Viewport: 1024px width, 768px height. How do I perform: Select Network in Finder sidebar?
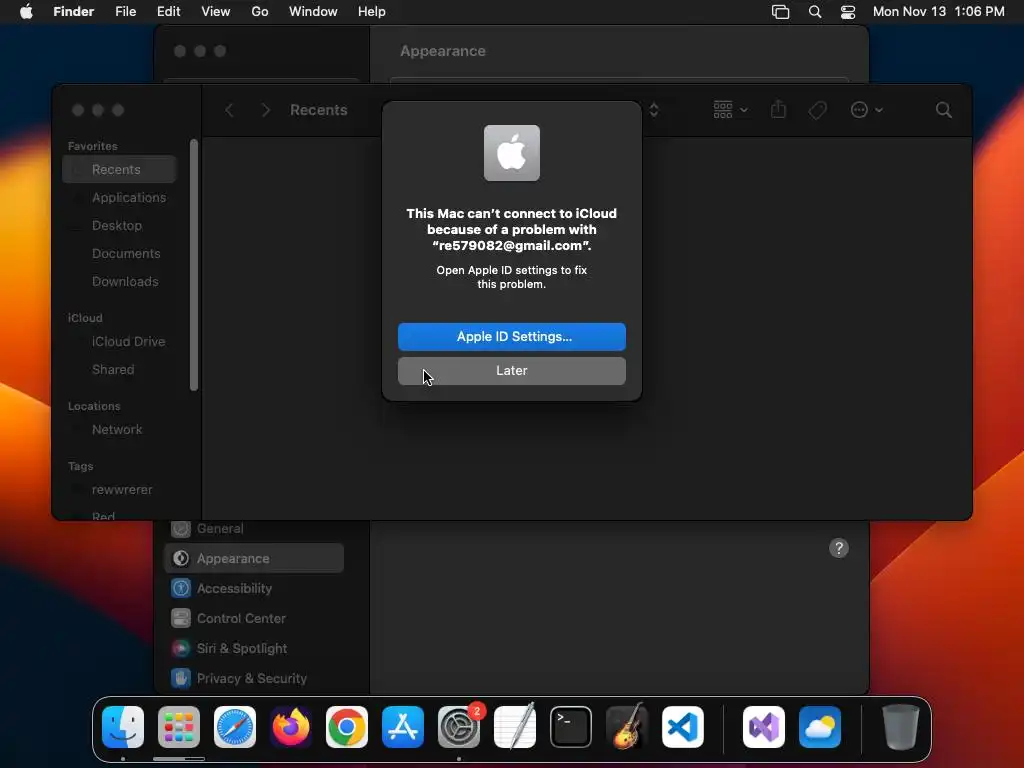[x=120, y=430]
